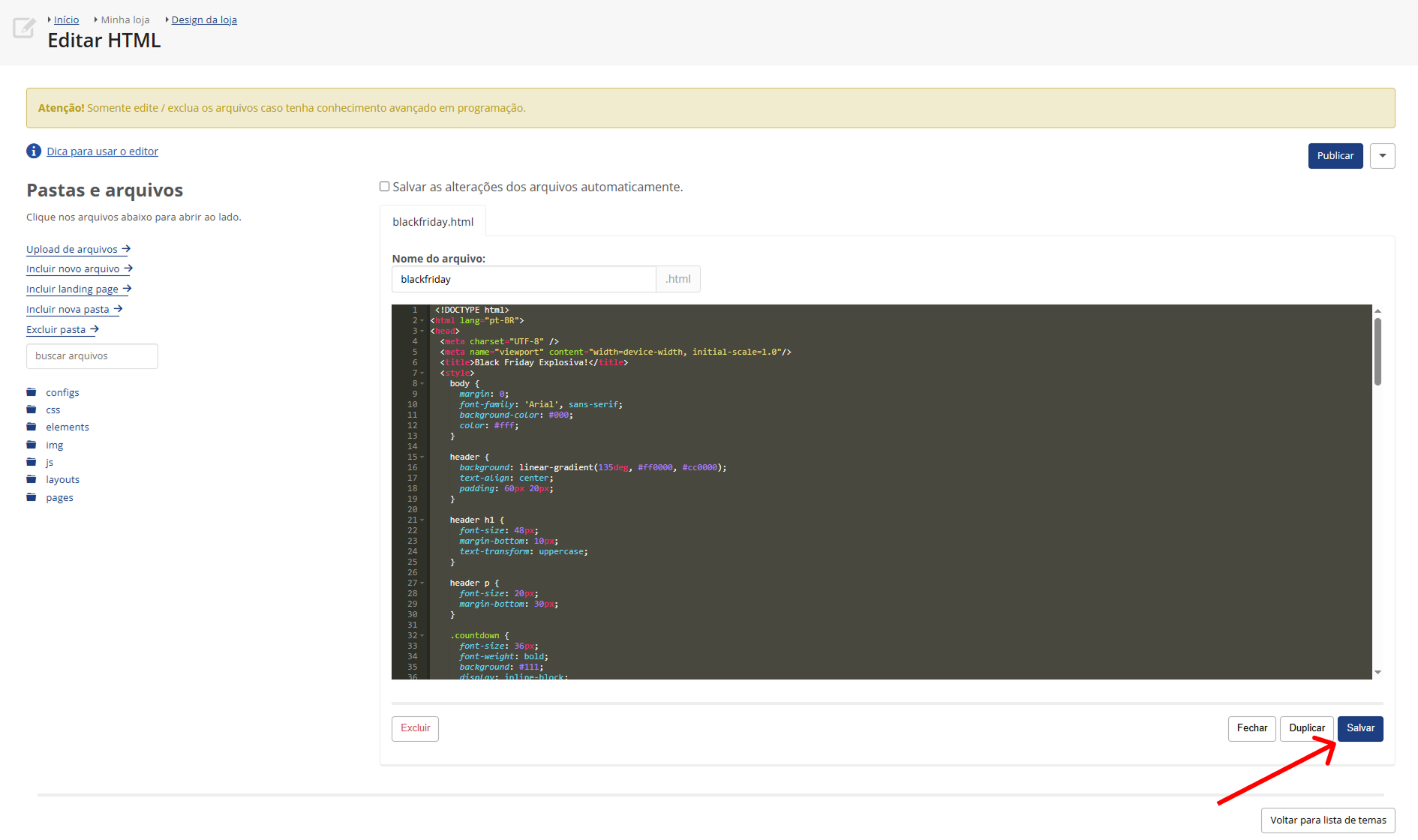The height and width of the screenshot is (840, 1418).
Task: Collapse the body rule fold at line 8
Action: click(x=422, y=384)
